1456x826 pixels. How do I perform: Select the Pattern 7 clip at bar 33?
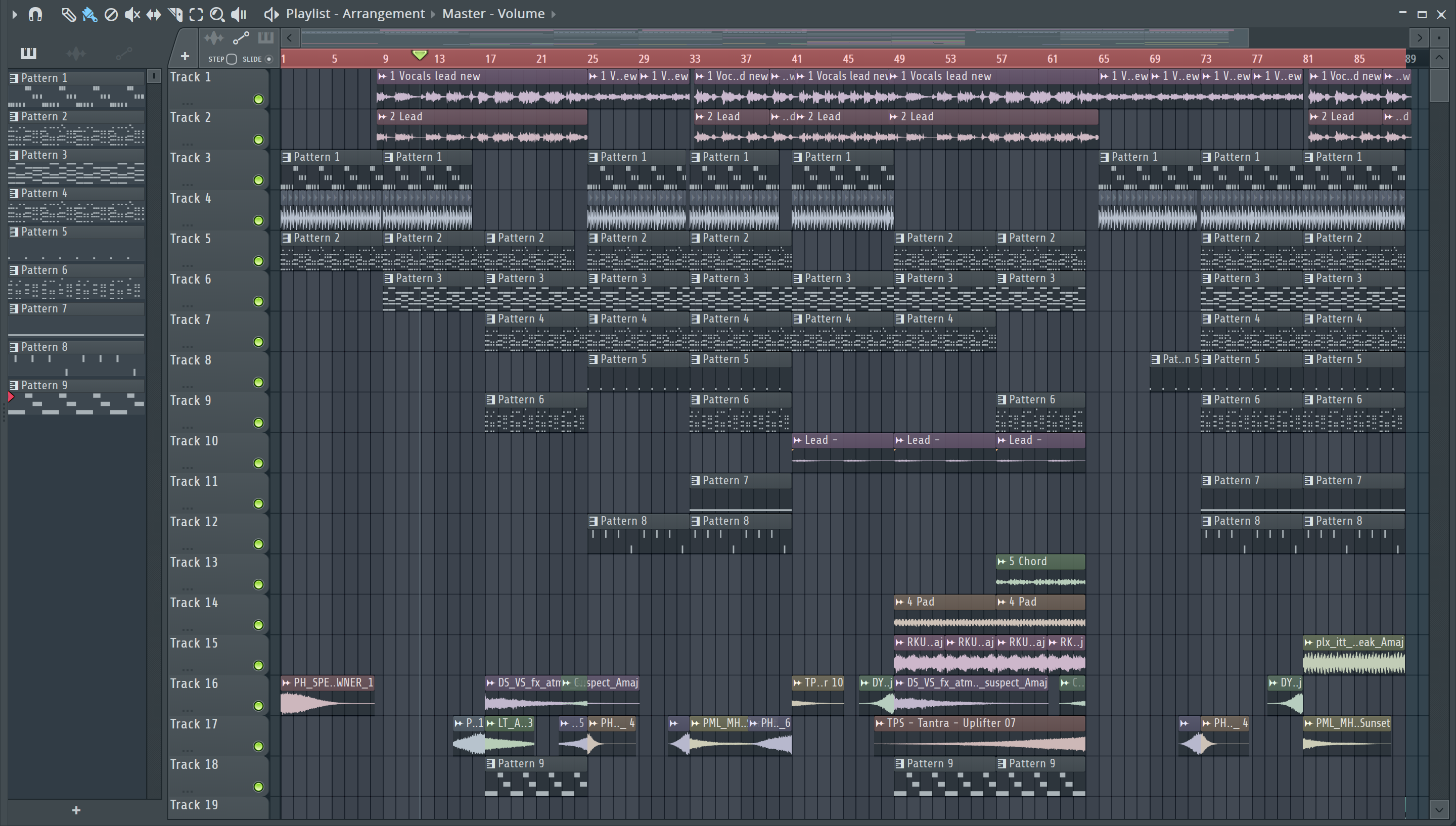pos(740,493)
